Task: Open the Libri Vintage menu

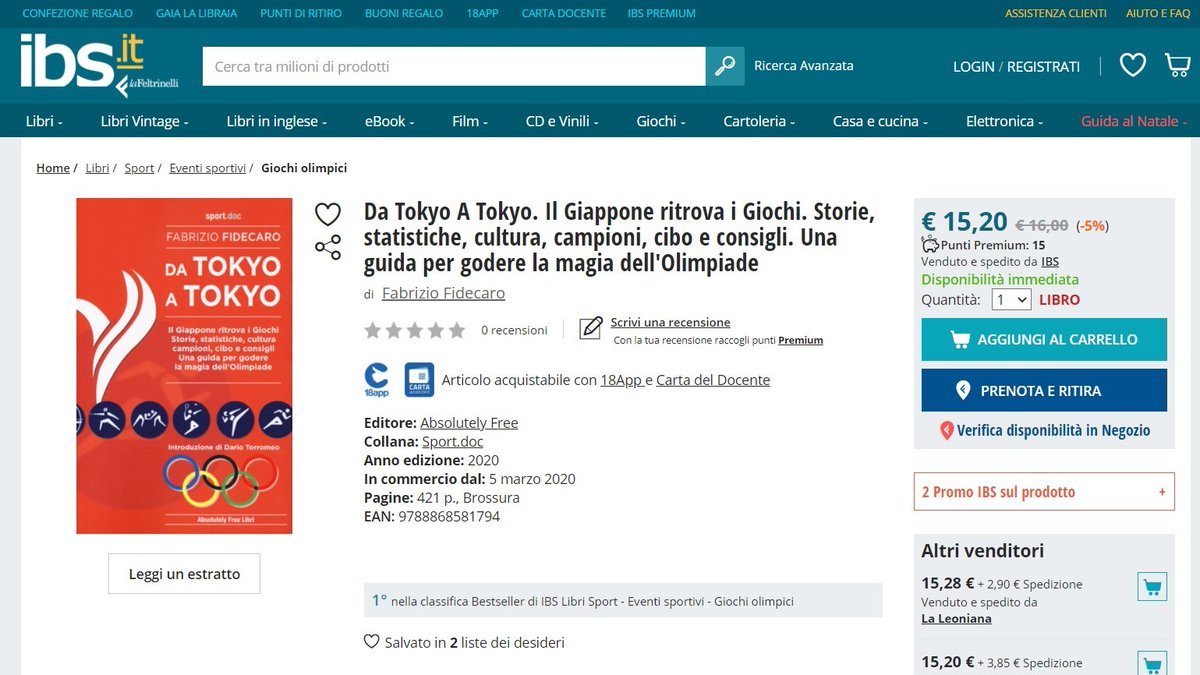Action: click(x=144, y=121)
